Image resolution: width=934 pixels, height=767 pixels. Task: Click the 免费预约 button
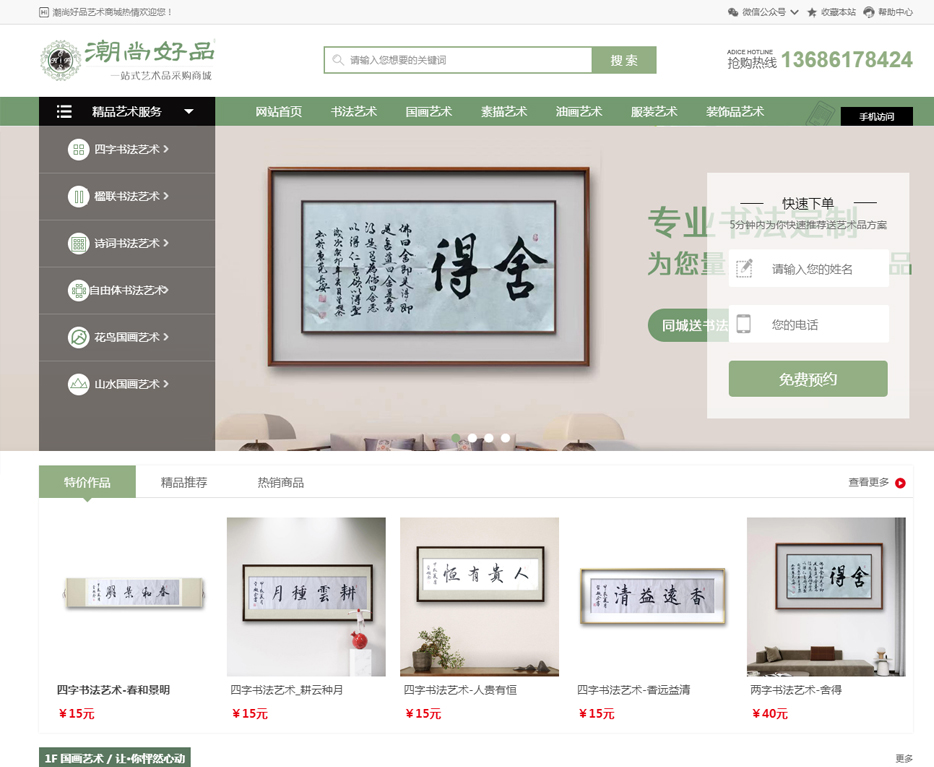(808, 379)
